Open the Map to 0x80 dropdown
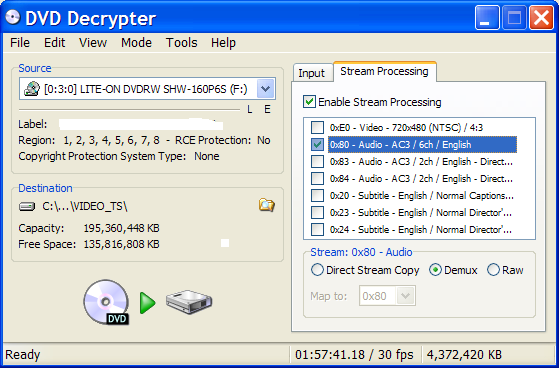The image size is (559, 368). pyautogui.click(x=406, y=296)
